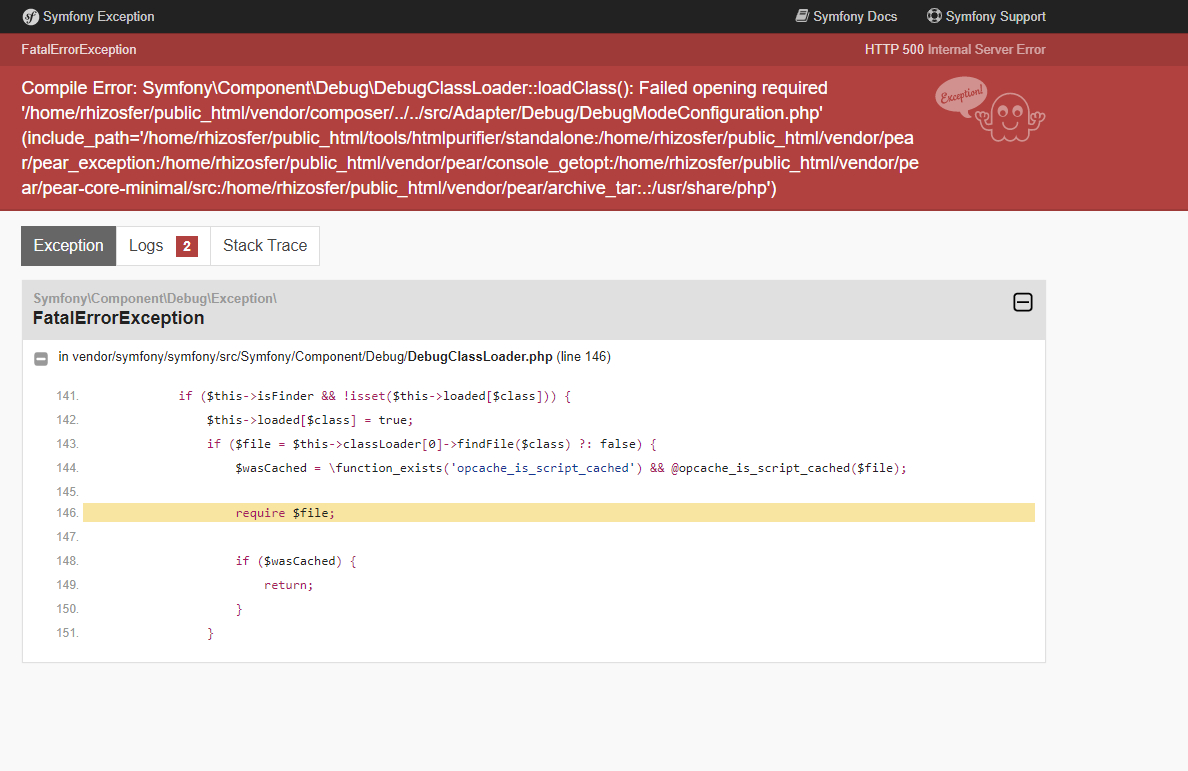Click the HTTP 500 Internal Server Error text

[955, 49]
